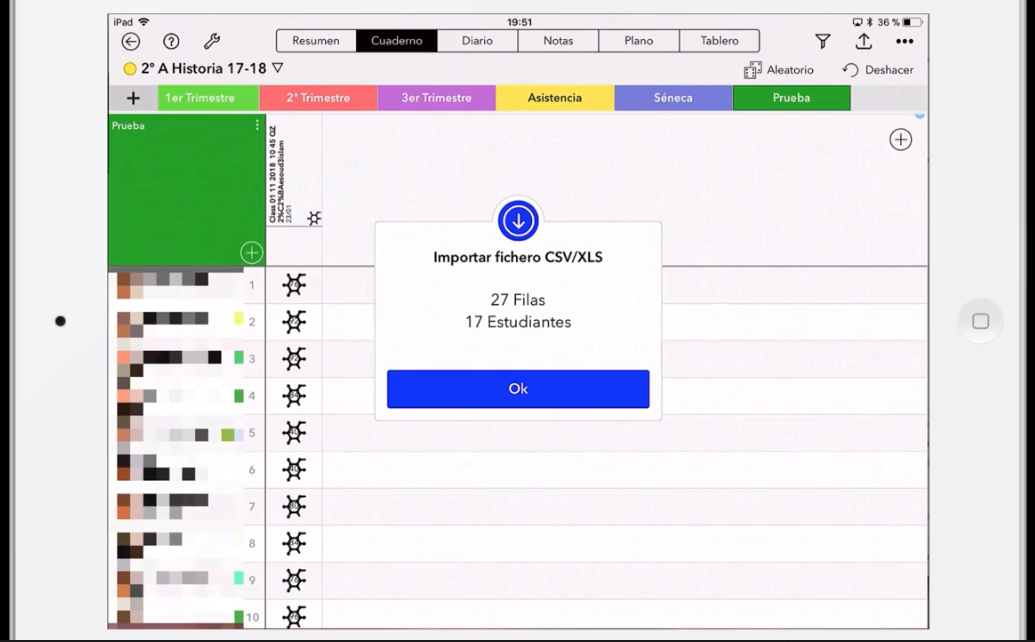This screenshot has height=642, width=1035.
Task: Add a new tab with plus button
Action: click(133, 98)
